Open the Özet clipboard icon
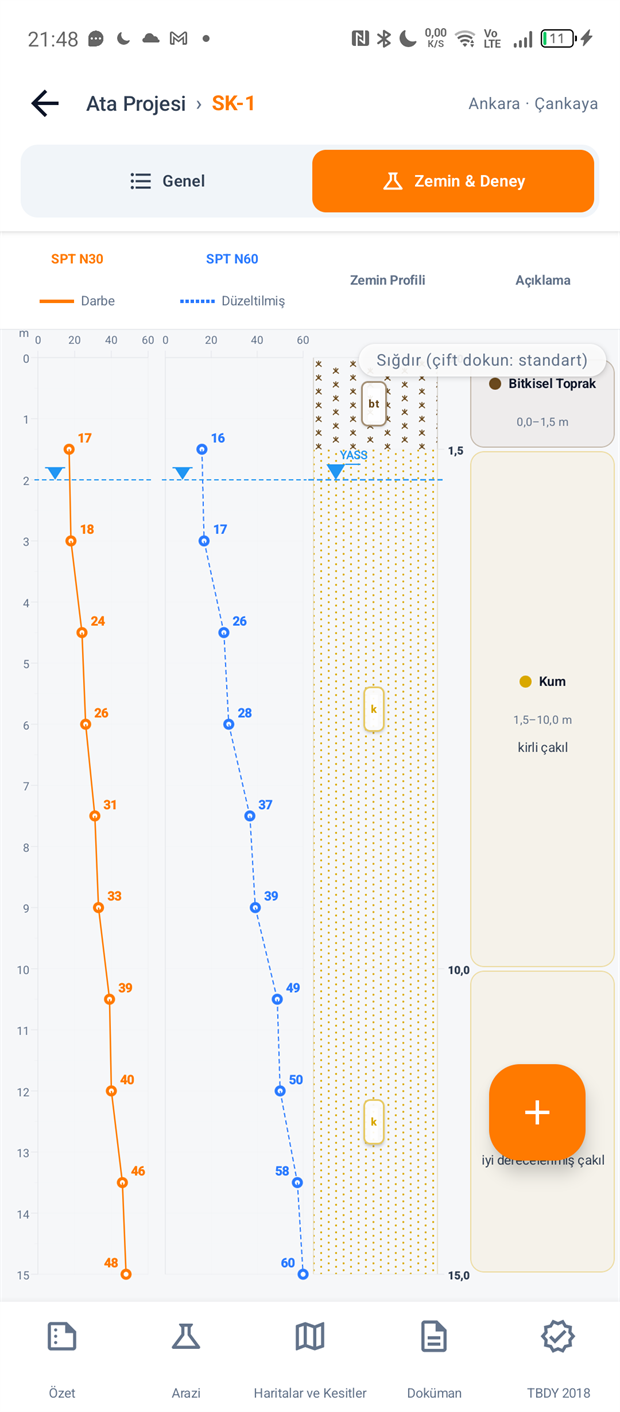 pyautogui.click(x=62, y=1336)
